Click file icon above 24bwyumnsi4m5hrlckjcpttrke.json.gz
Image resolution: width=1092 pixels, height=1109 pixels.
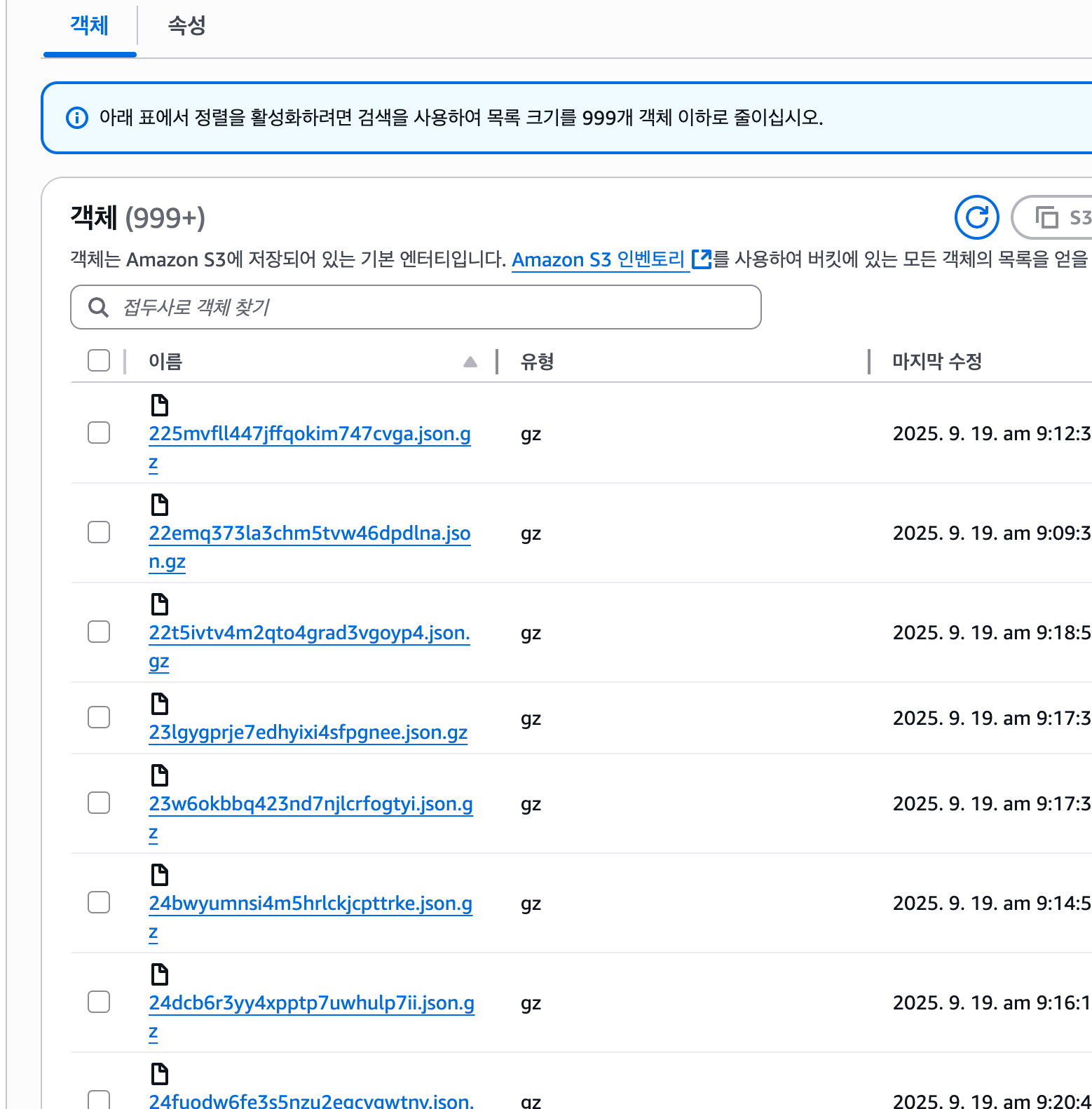[x=160, y=875]
